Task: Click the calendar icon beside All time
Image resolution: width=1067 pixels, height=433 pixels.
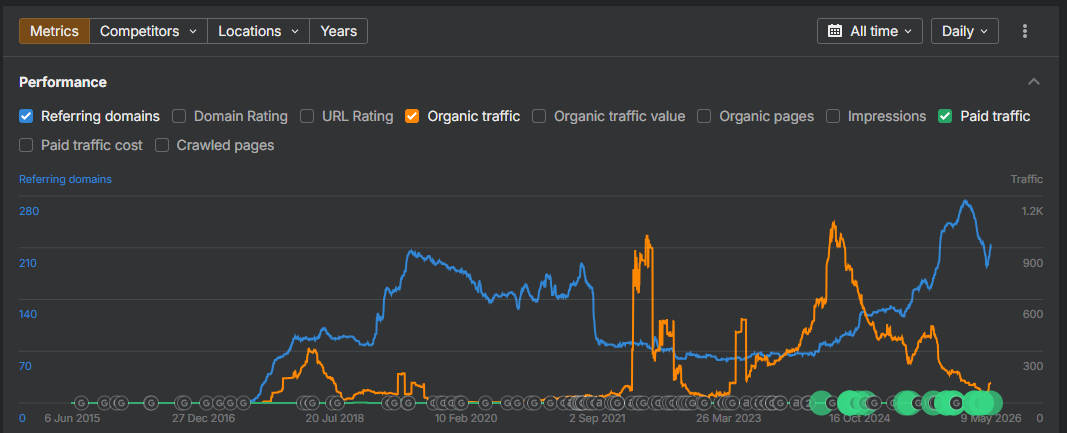Action: pyautogui.click(x=834, y=31)
